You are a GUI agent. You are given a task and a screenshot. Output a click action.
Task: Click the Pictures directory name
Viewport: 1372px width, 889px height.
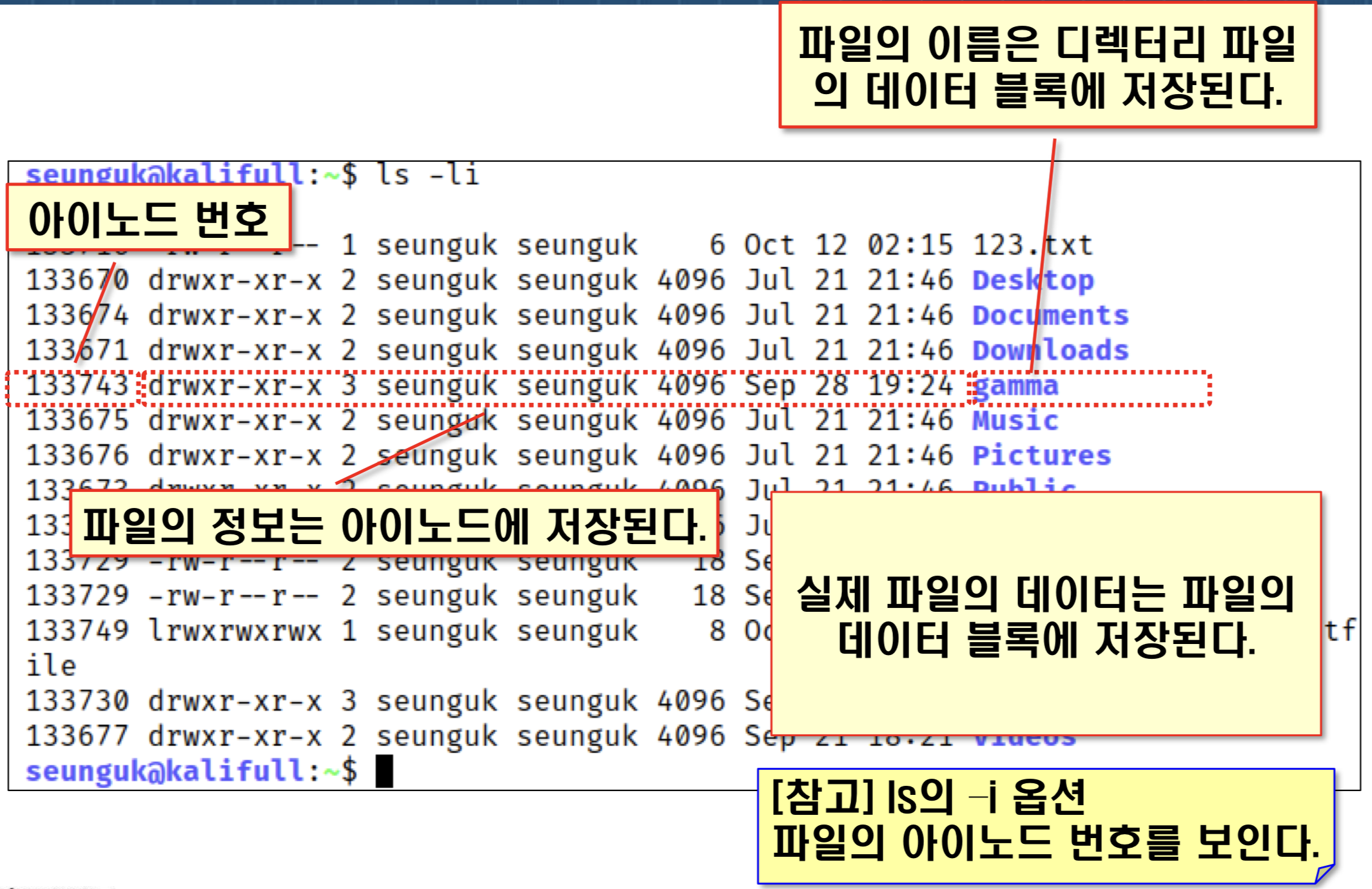tap(1041, 456)
